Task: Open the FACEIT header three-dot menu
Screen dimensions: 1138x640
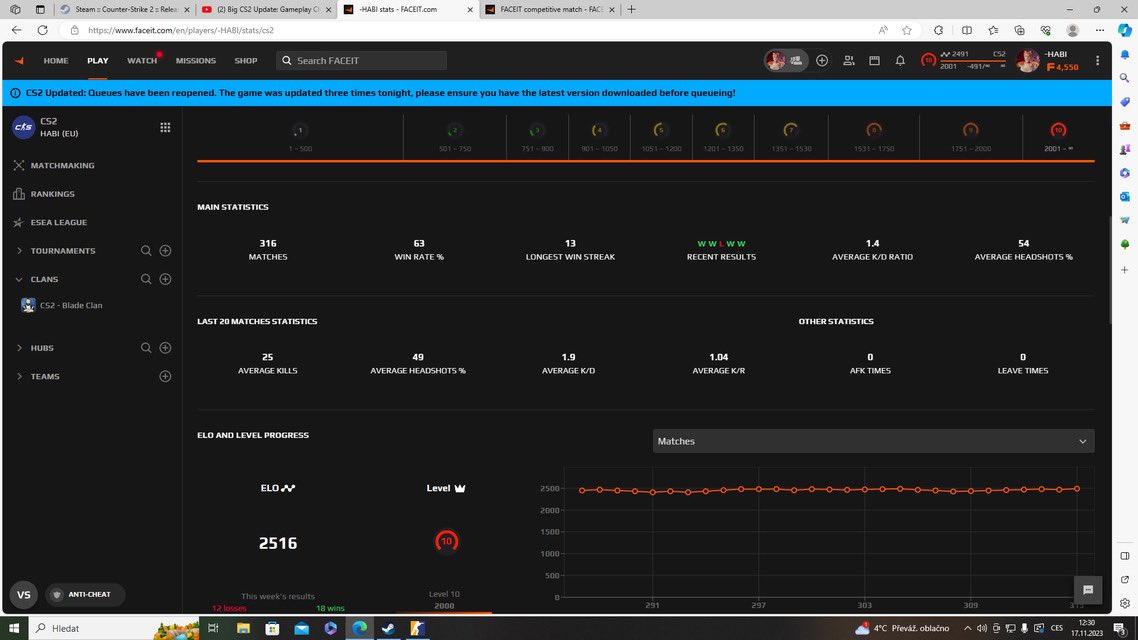Action: [1097, 61]
